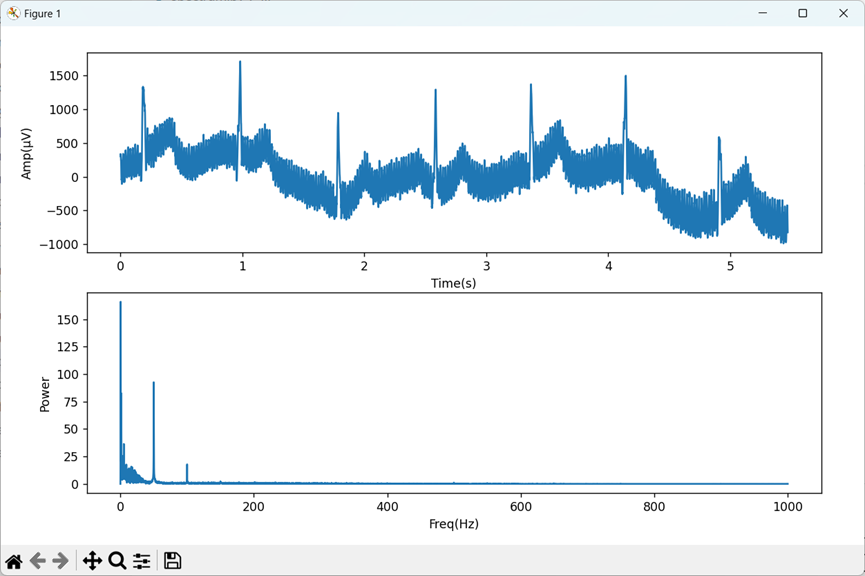Viewport: 865px width, 576px height.
Task: Go forward to the next view
Action: click(x=60, y=561)
